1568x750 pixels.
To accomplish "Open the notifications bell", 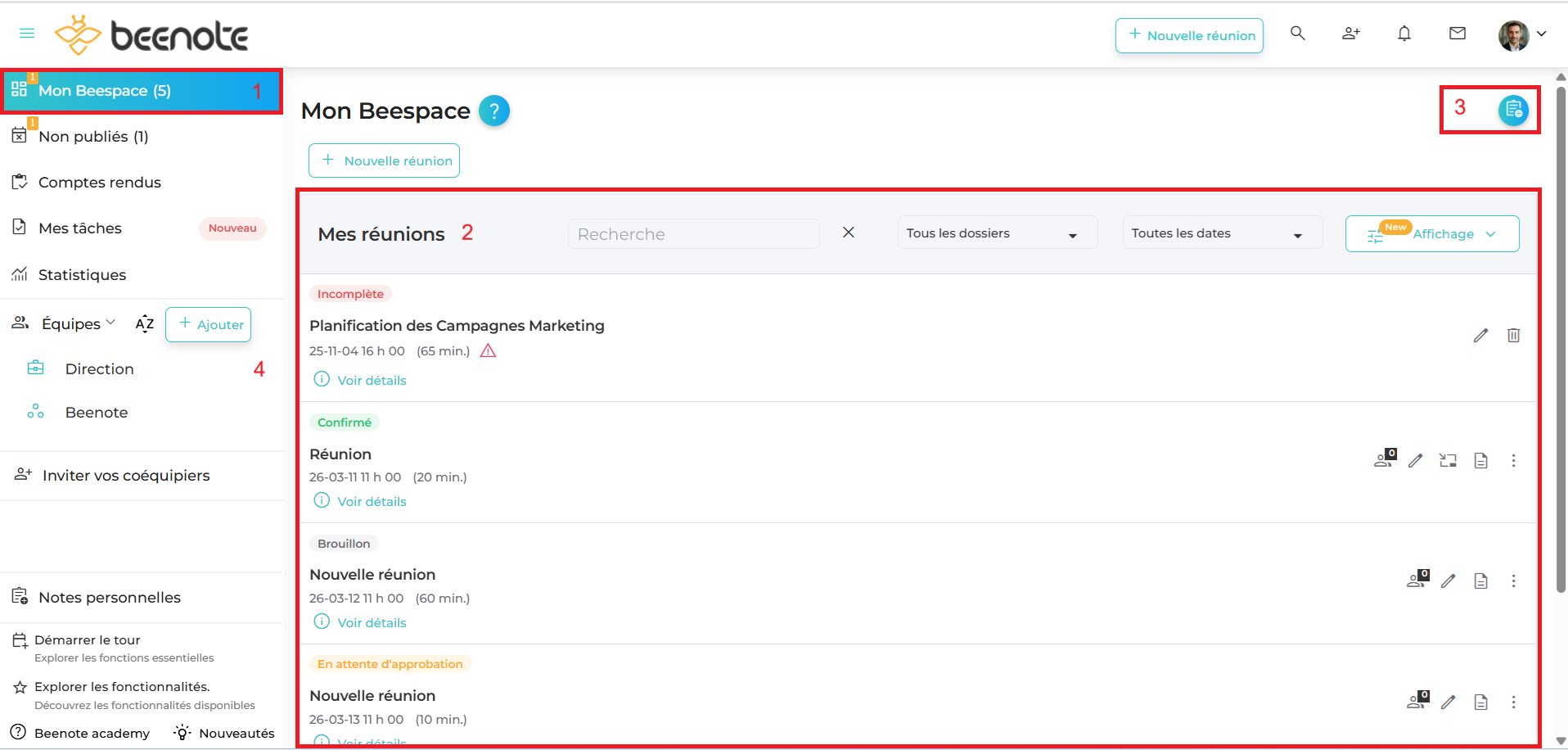I will coord(1404,34).
